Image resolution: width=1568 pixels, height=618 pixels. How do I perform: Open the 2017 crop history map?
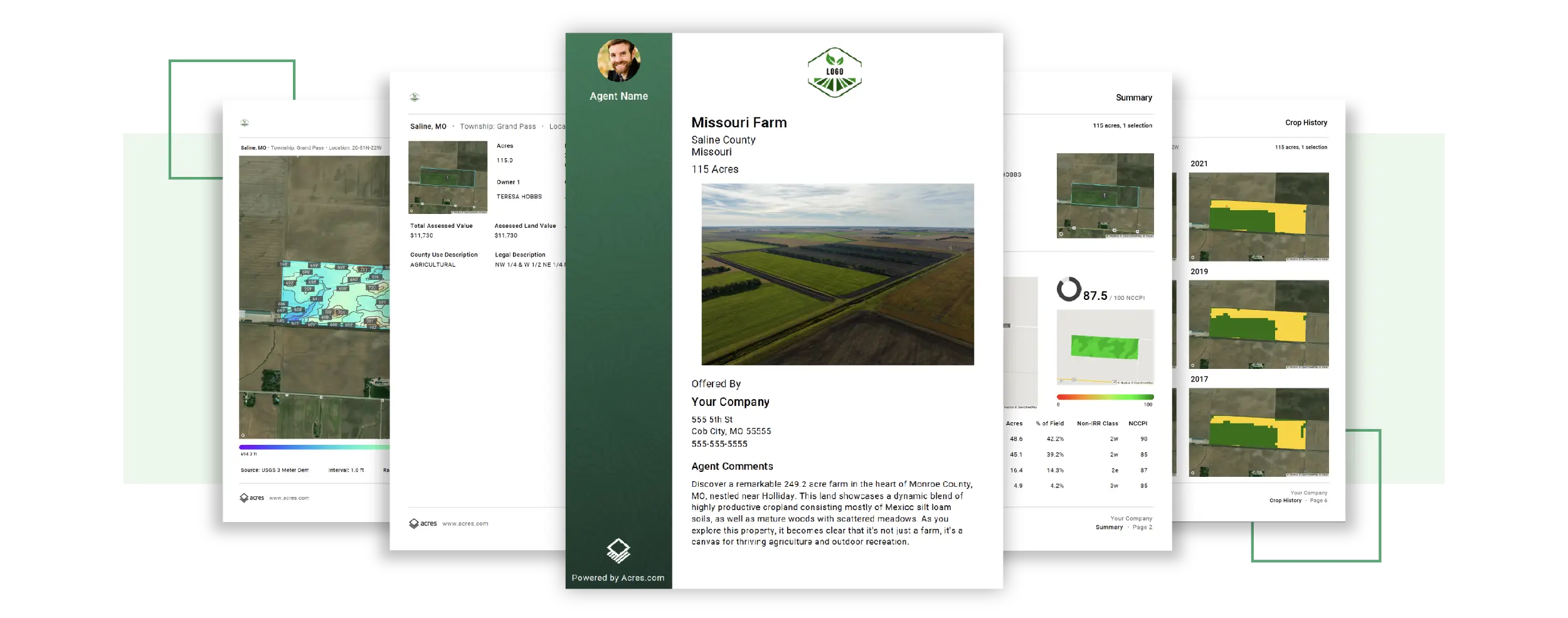(1258, 432)
